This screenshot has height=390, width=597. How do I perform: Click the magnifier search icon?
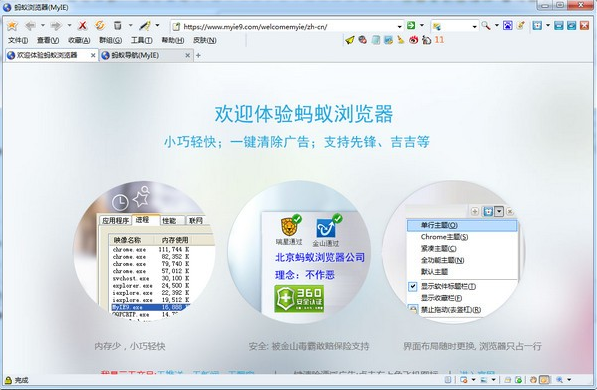(485, 26)
